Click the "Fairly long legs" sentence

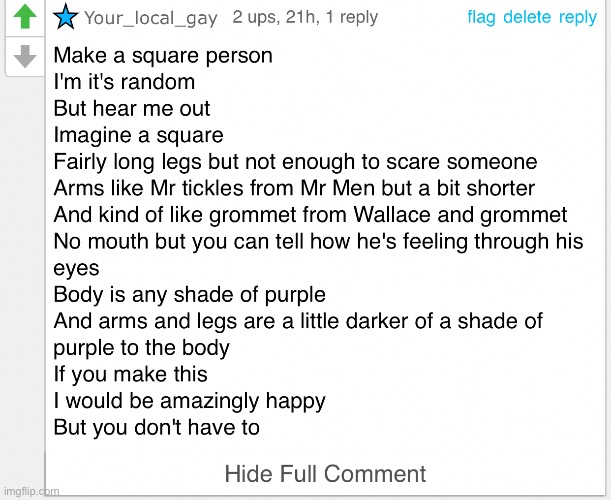coord(295,162)
